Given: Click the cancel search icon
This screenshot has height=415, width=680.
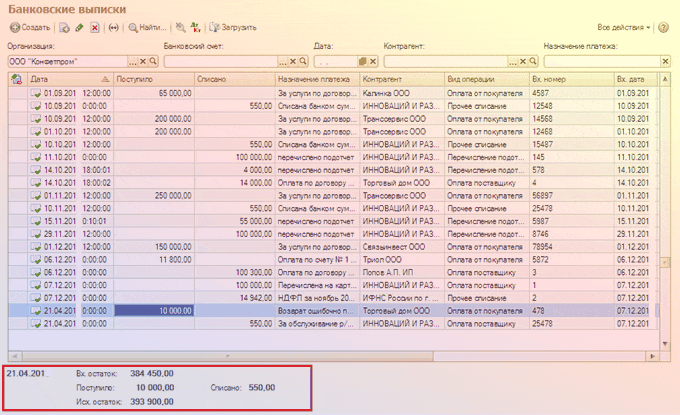Looking at the screenshot, I should (180, 28).
